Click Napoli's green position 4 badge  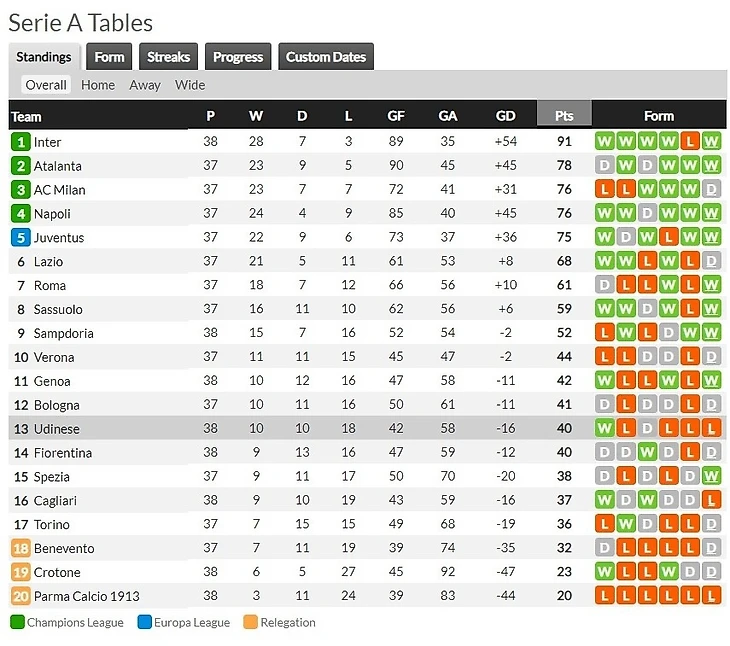(x=20, y=214)
